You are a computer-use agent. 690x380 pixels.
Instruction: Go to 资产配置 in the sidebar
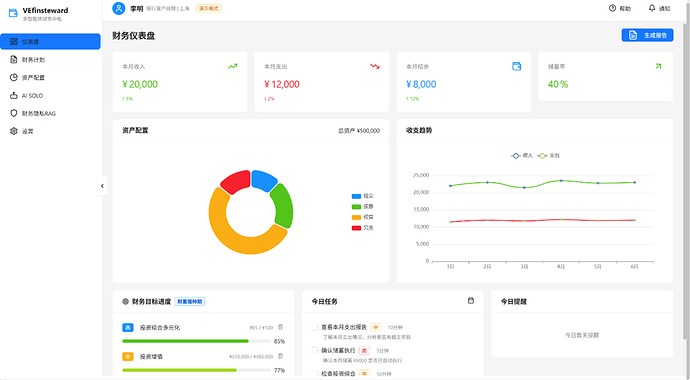[x=50, y=77]
